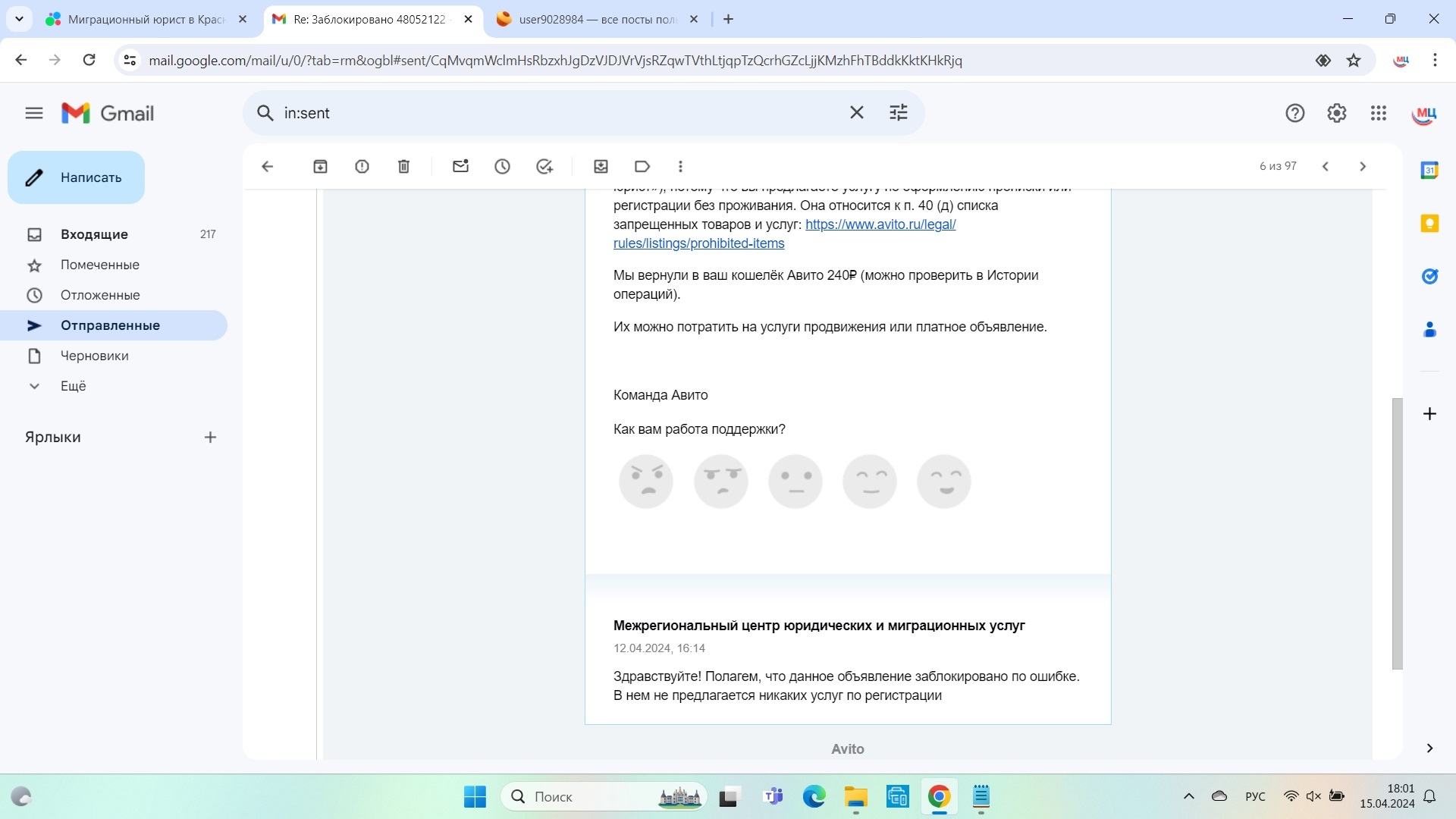The height and width of the screenshot is (819, 1456).
Task: Add conversation to Tasks
Action: tap(544, 167)
